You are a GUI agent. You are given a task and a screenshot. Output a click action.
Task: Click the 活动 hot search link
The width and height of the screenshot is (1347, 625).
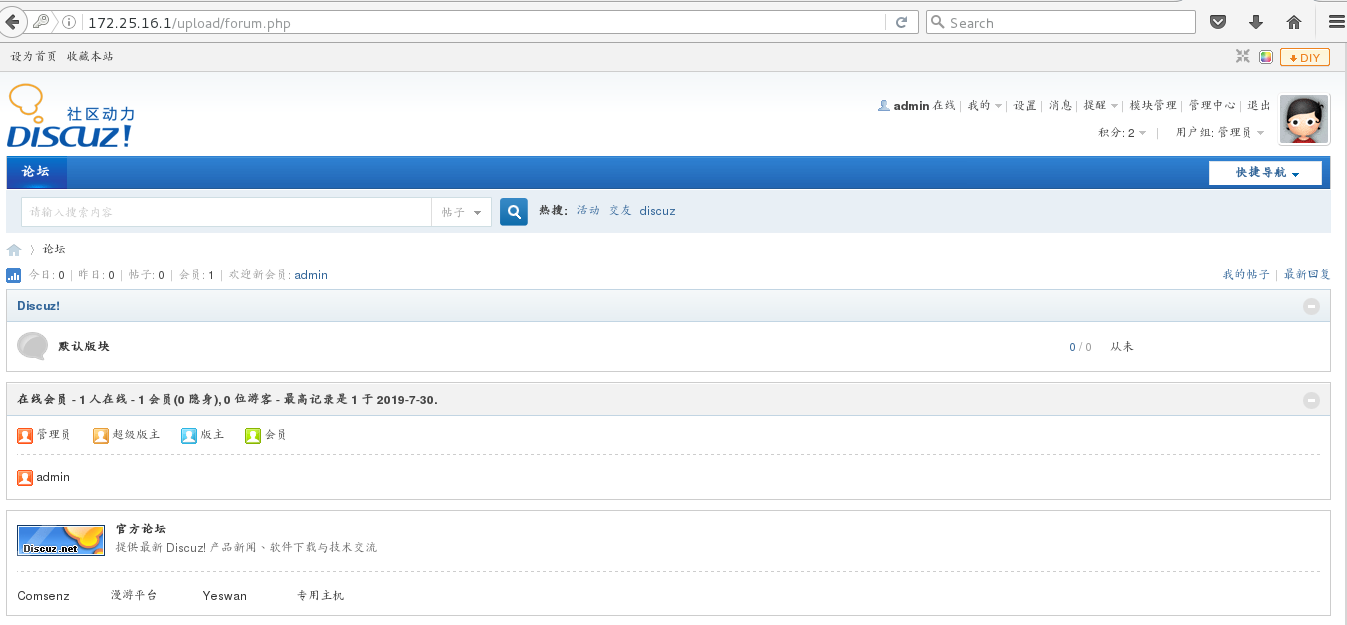click(x=588, y=211)
